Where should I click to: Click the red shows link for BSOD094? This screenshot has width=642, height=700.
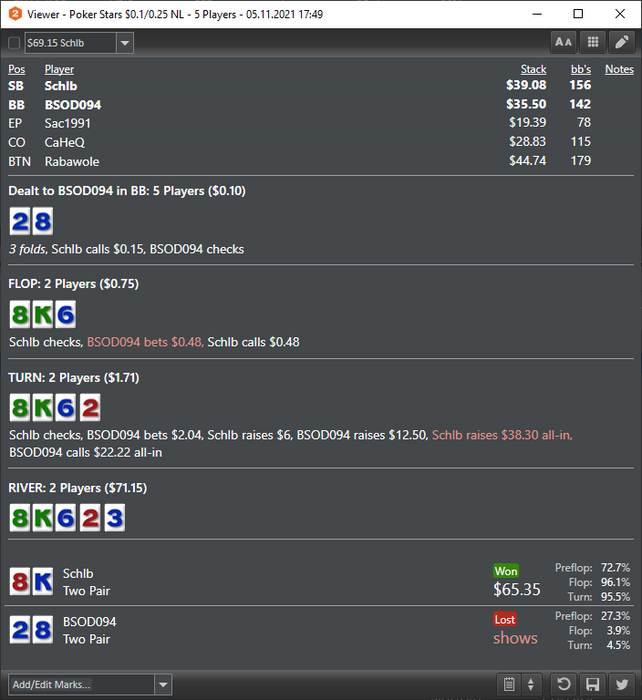[x=515, y=638]
